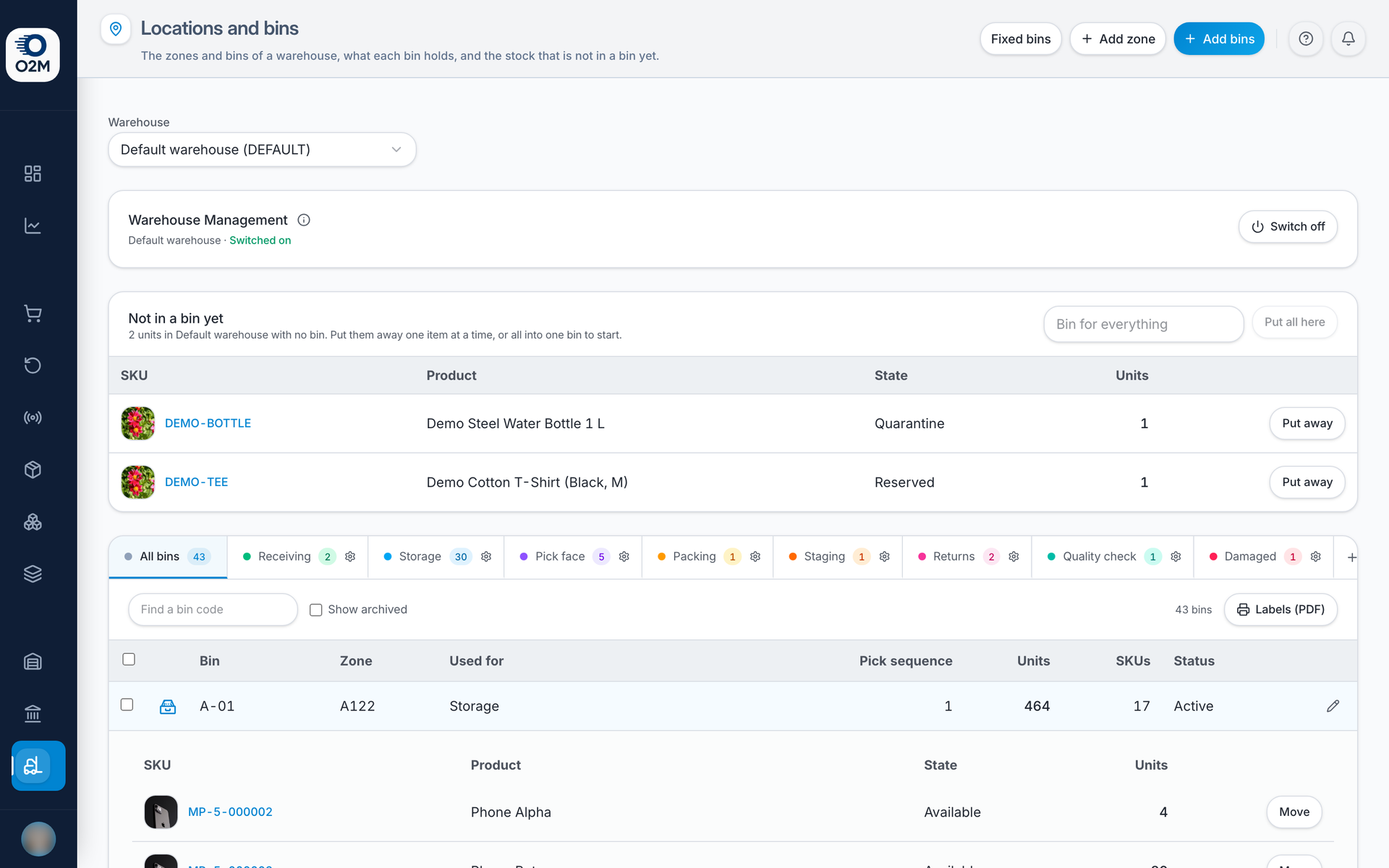The width and height of the screenshot is (1389, 868).
Task: Click the bank building sidebar icon
Action: click(x=33, y=714)
